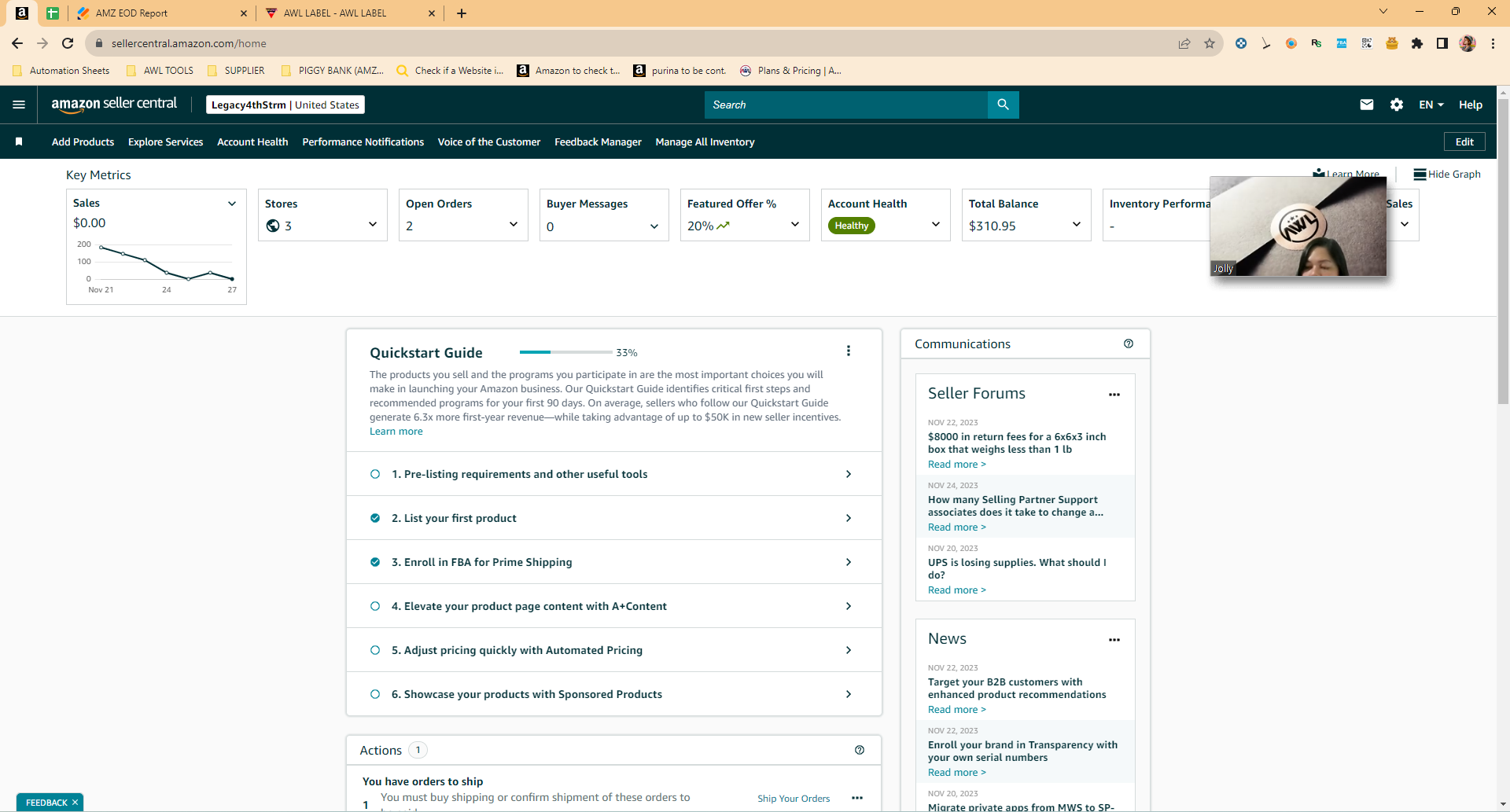Click the Edit button in nav bar
The width and height of the screenshot is (1510, 812).
pos(1464,141)
